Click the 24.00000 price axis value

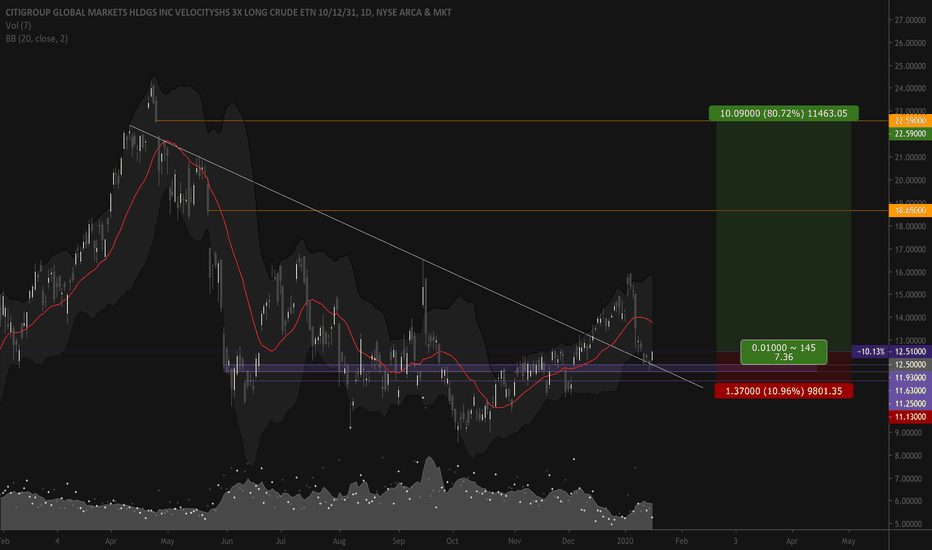tap(911, 89)
